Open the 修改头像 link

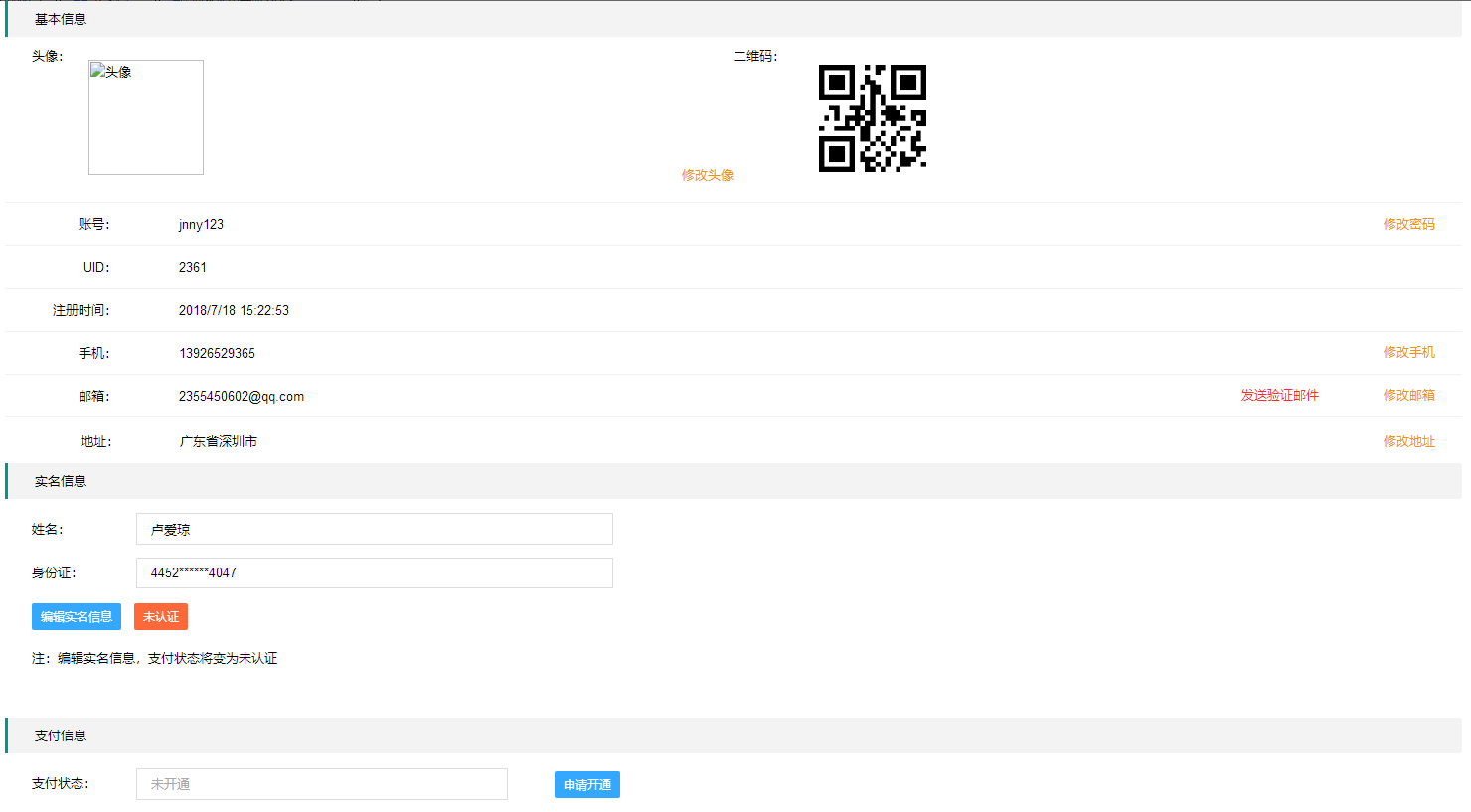[707, 175]
